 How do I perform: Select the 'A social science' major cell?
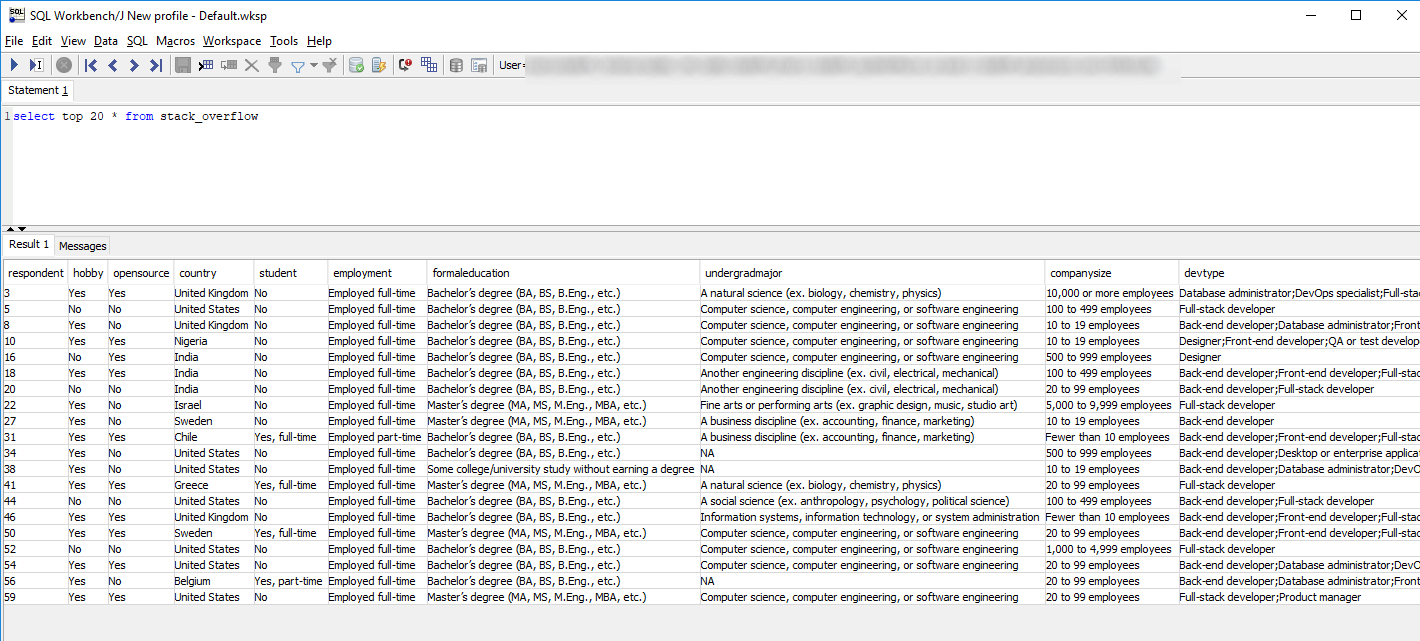click(872, 501)
